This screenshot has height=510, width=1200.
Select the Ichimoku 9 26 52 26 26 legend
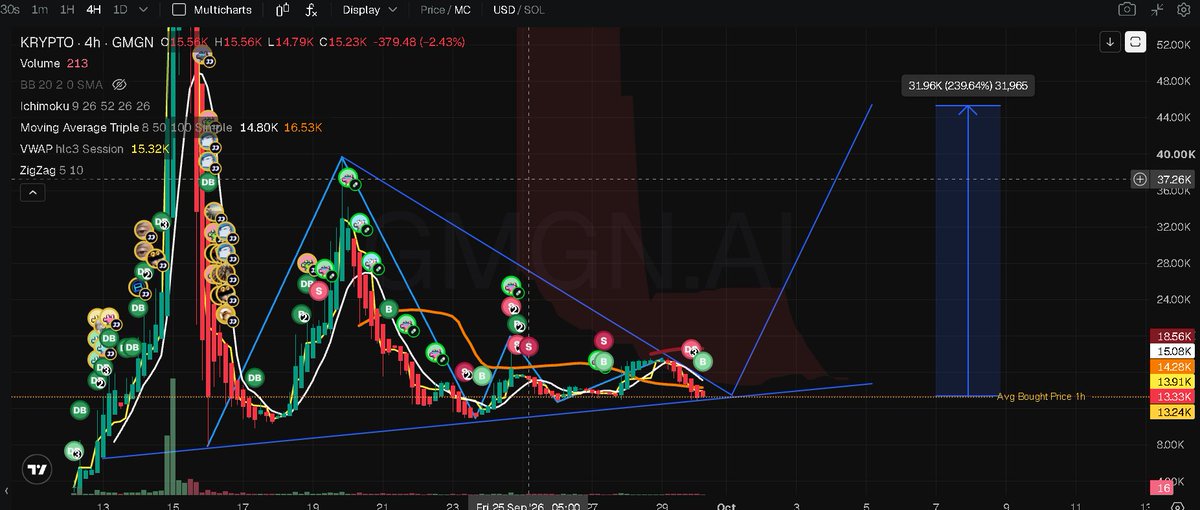click(84, 106)
